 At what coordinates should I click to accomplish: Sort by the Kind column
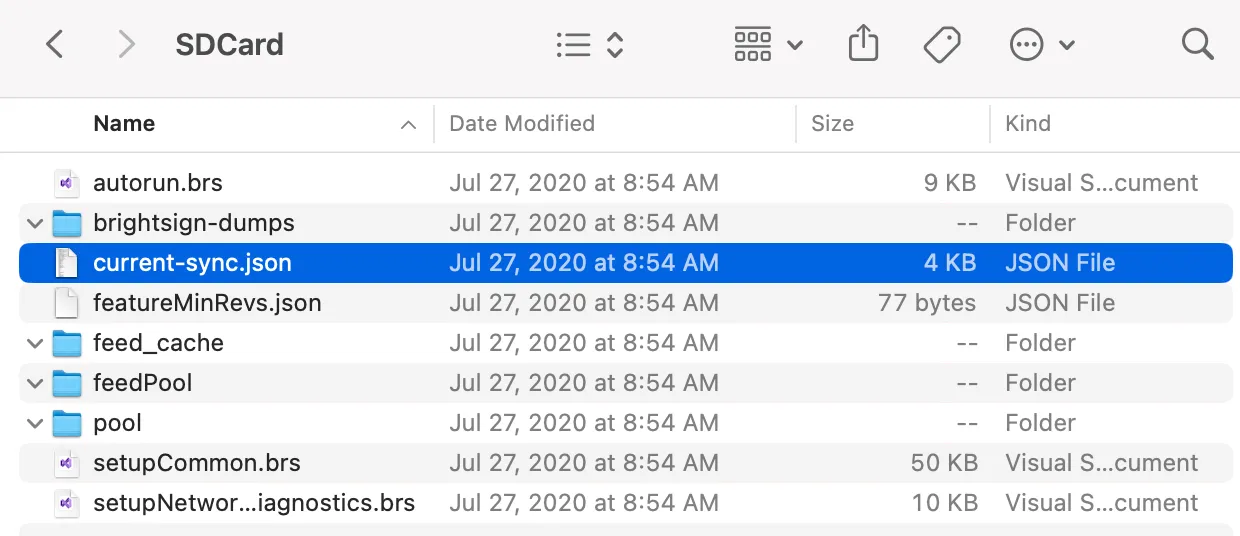(1028, 124)
